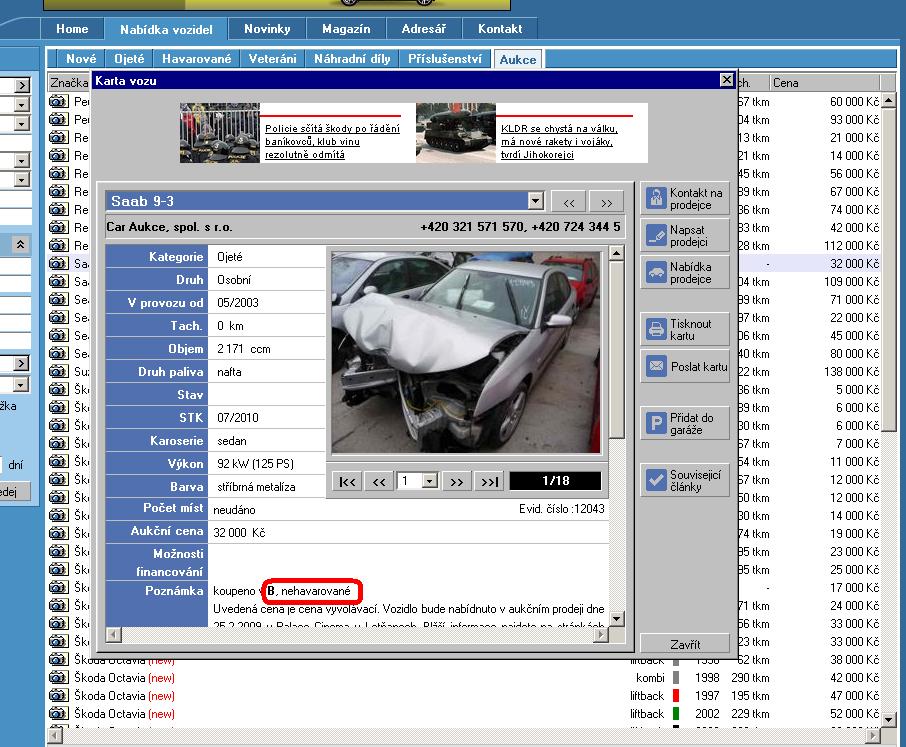Click camera icon of 52 000 Kč Škoda Octavia
Screen dimensions: 906x747
point(58,713)
